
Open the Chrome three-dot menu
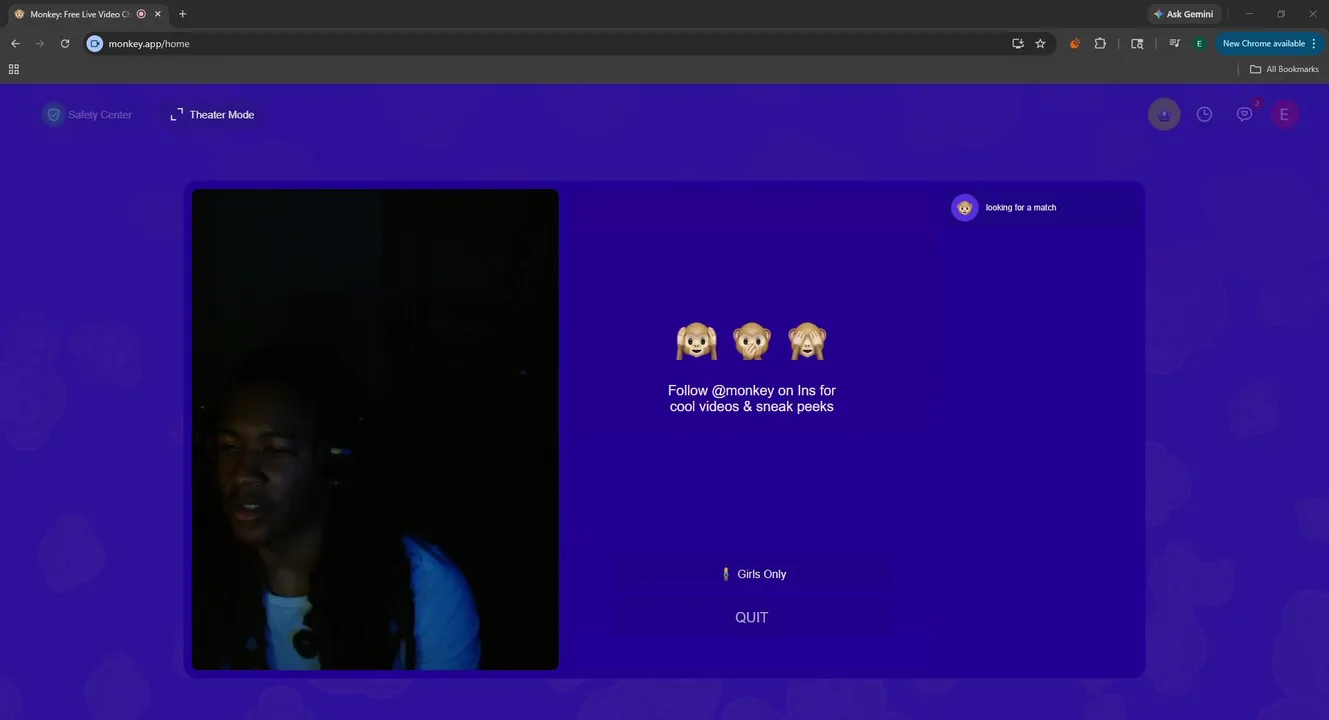point(1314,44)
